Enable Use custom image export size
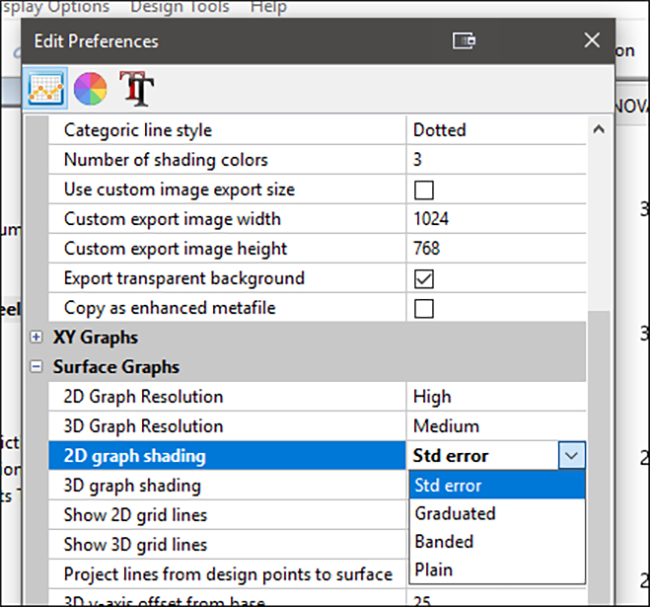The height and width of the screenshot is (607, 650). tap(424, 190)
